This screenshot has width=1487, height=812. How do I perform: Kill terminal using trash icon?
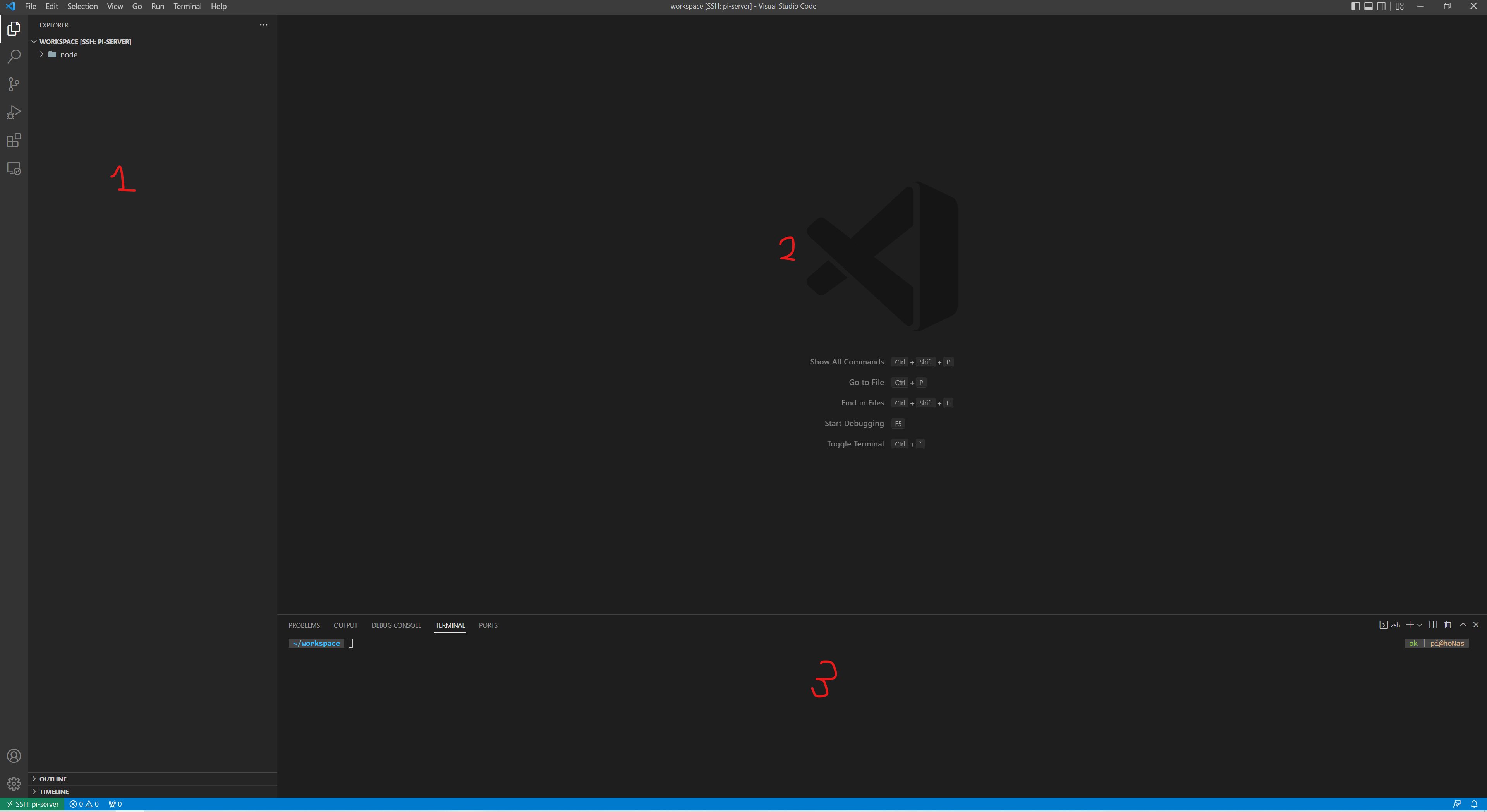pos(1448,625)
